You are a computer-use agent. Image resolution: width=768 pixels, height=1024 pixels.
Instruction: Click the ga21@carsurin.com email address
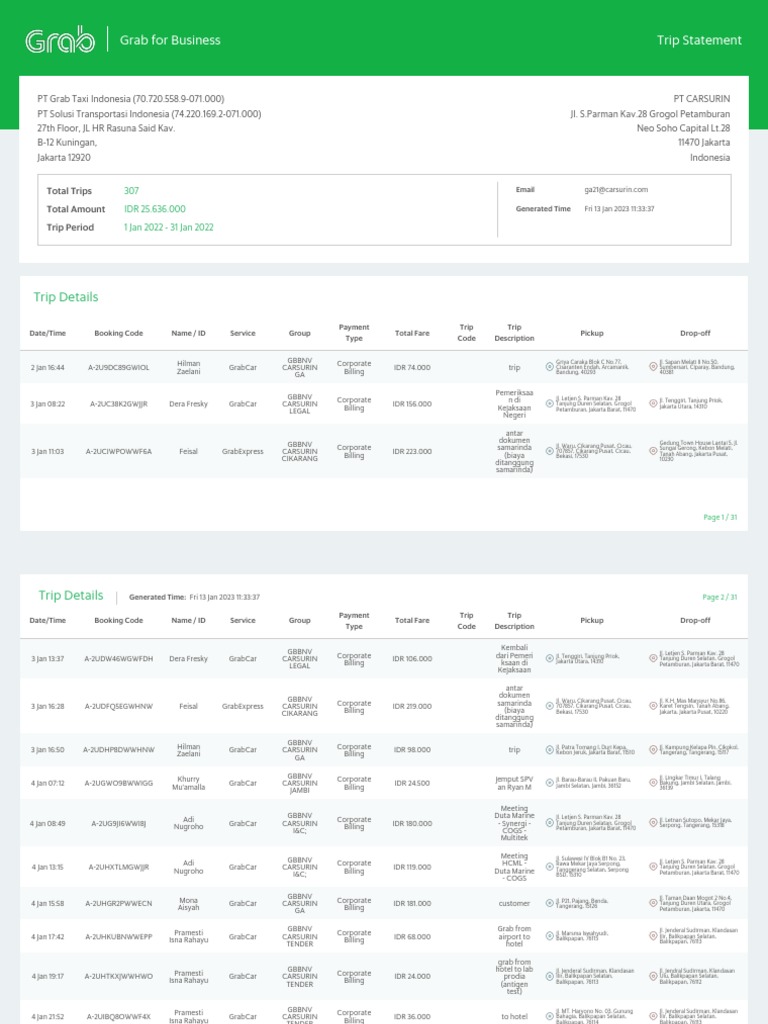616,190
